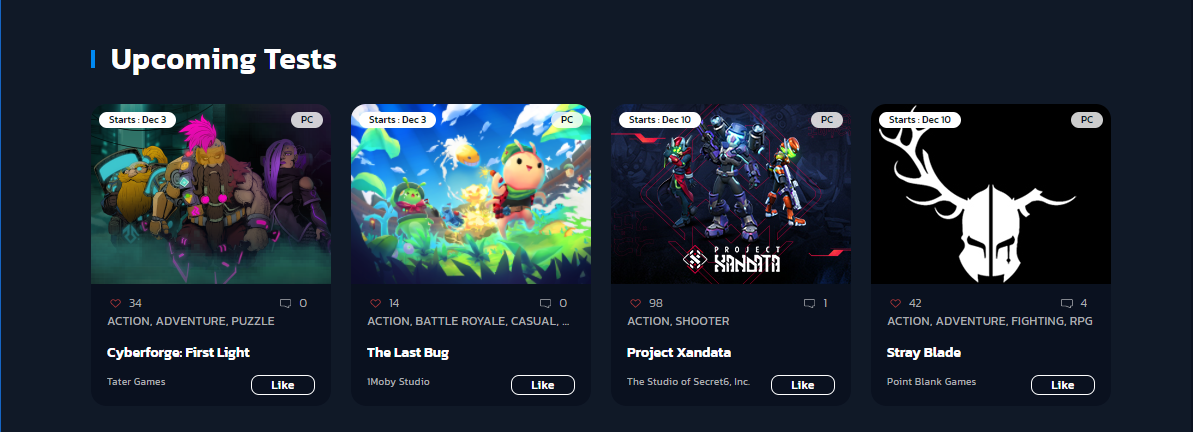Viewport: 1193px width, 432px height.
Task: Like Cyberforge: First Light with the Like button
Action: tap(283, 385)
